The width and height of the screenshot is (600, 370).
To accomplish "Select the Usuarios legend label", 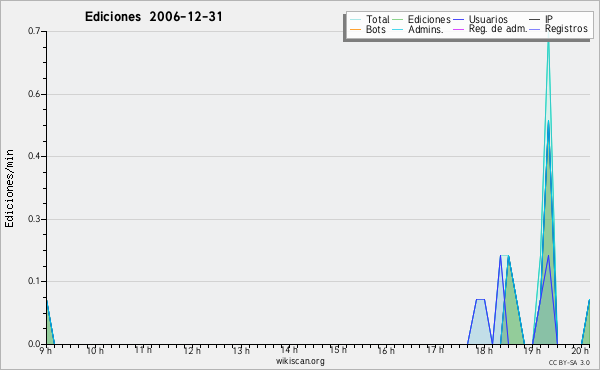I will (488, 19).
